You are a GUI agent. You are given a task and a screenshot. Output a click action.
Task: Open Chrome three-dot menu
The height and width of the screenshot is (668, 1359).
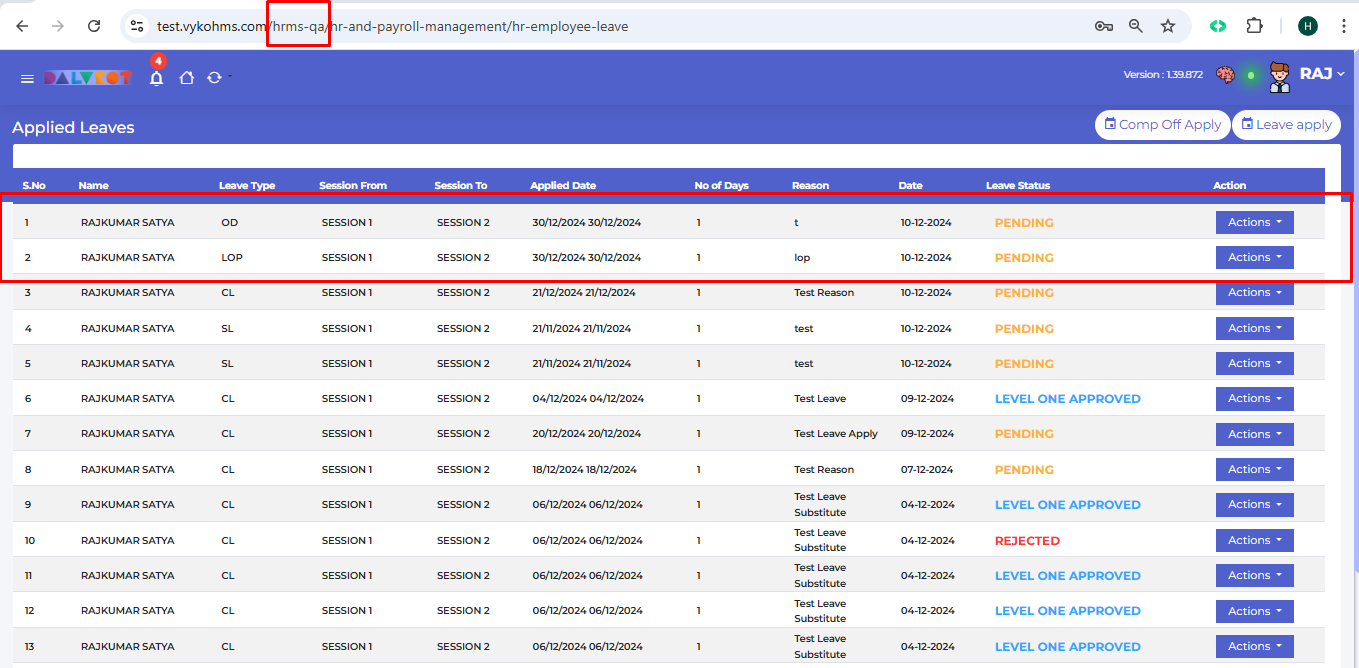1341,26
